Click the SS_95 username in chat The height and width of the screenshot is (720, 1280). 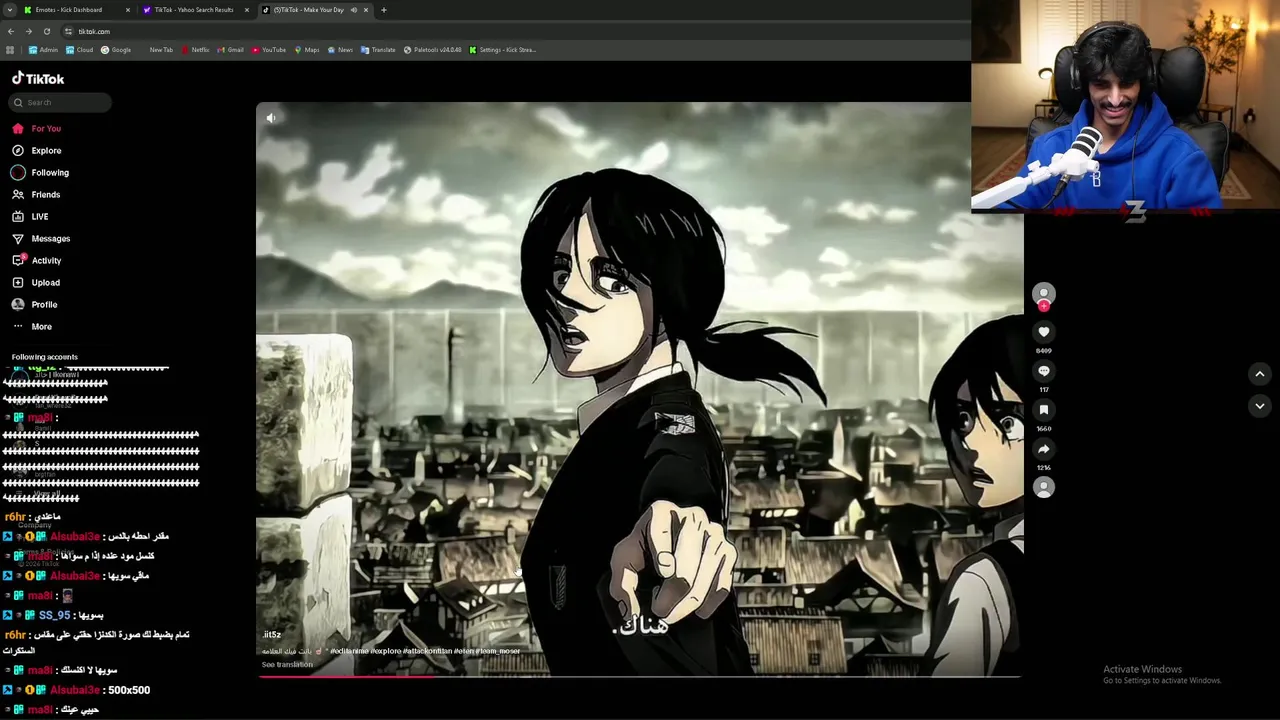tap(54, 615)
